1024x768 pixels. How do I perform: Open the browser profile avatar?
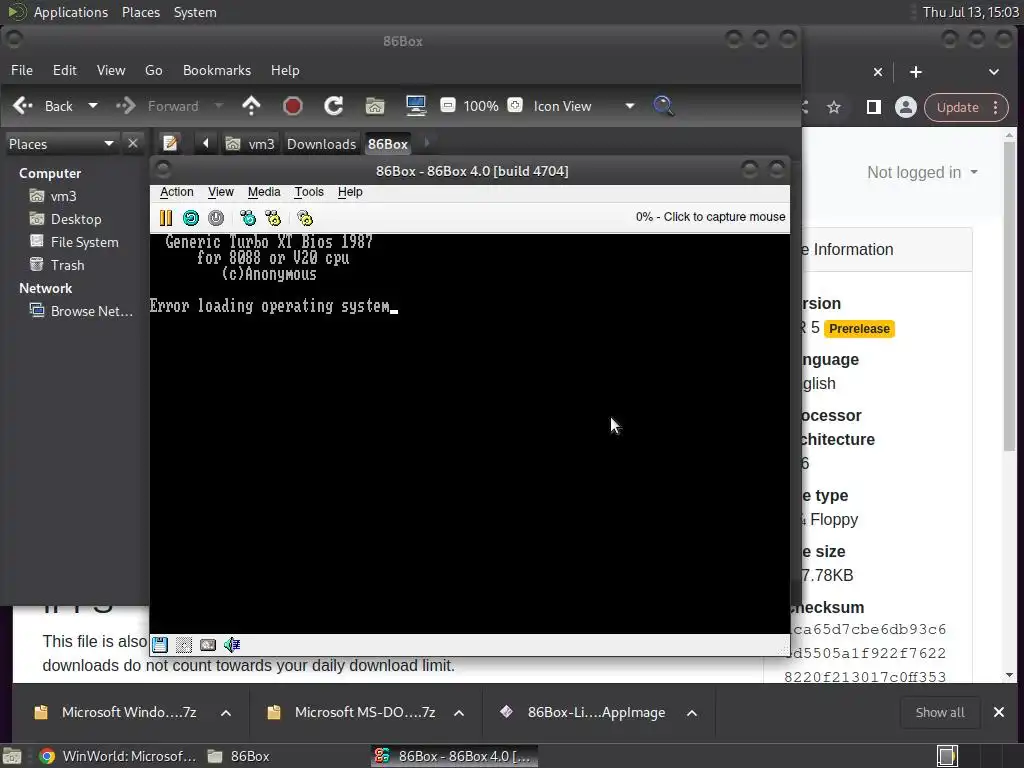pos(906,107)
